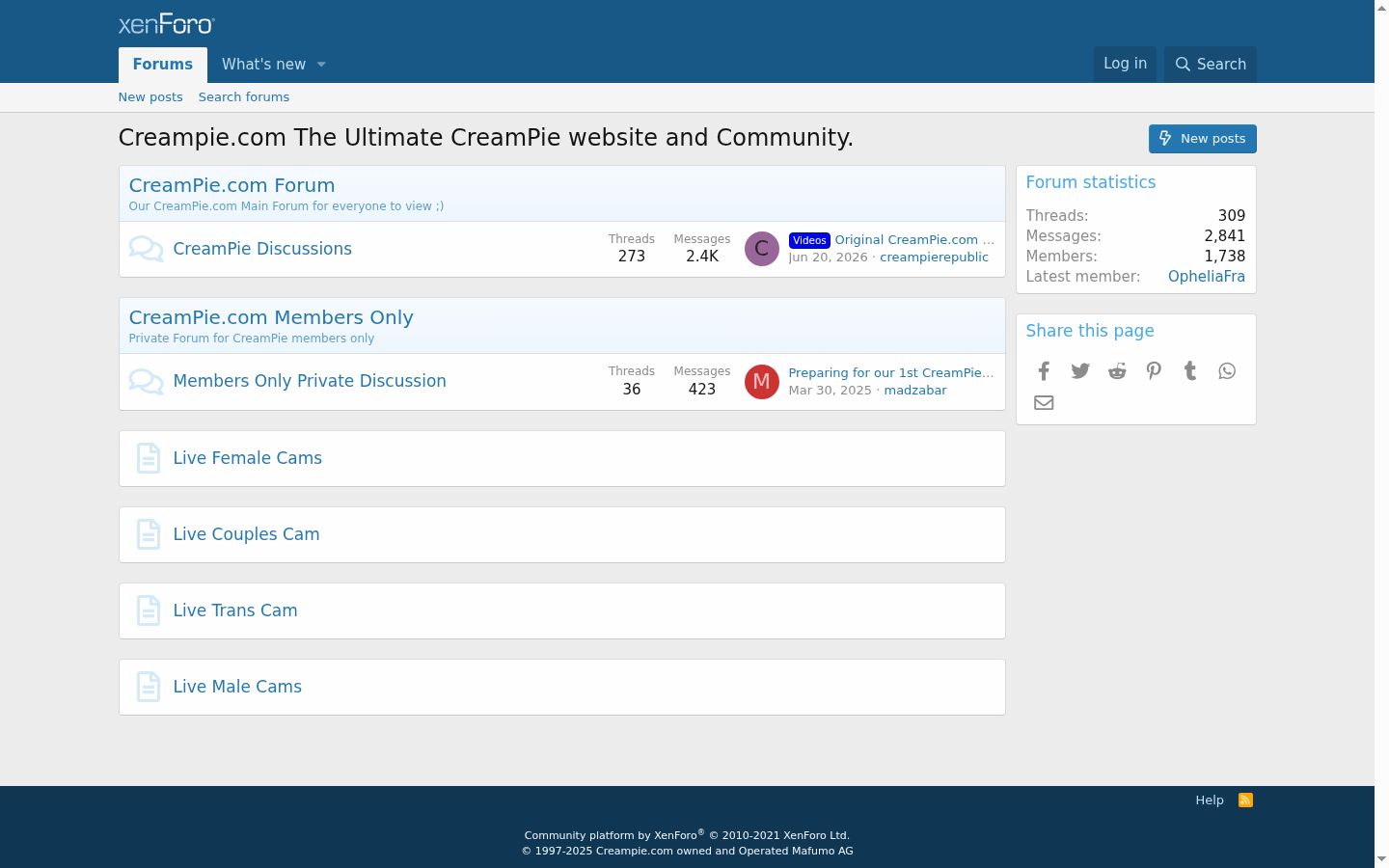Viewport: 1389px width, 868px height.
Task: Open the CreamPie Discussions forum link
Action: [262, 249]
